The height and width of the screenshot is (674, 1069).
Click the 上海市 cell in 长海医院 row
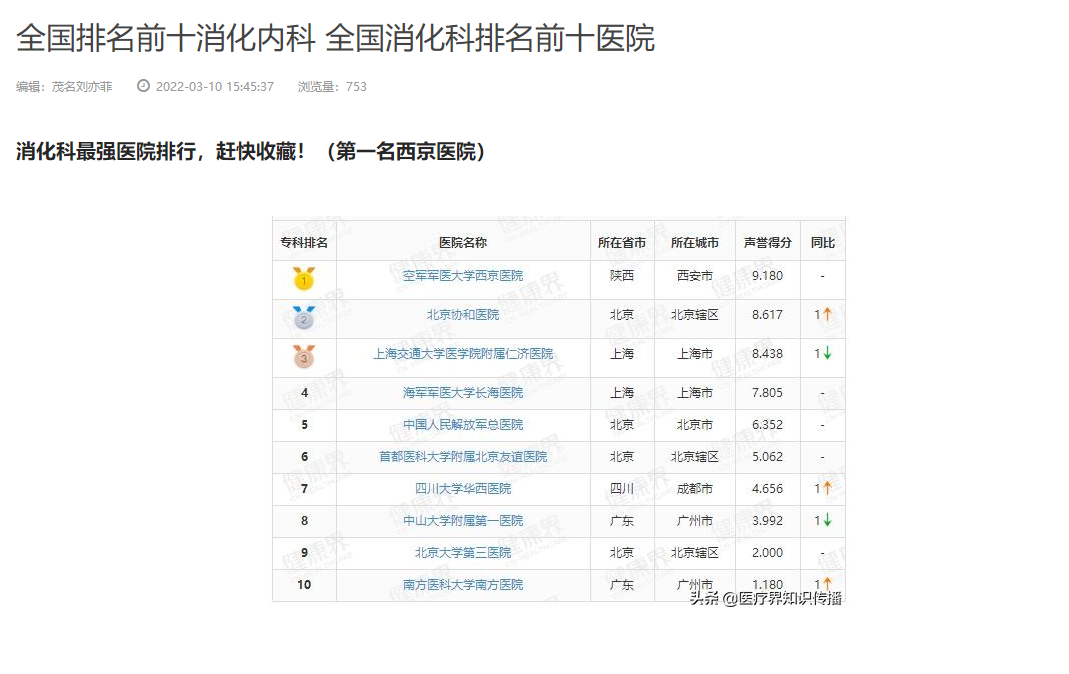tap(695, 393)
